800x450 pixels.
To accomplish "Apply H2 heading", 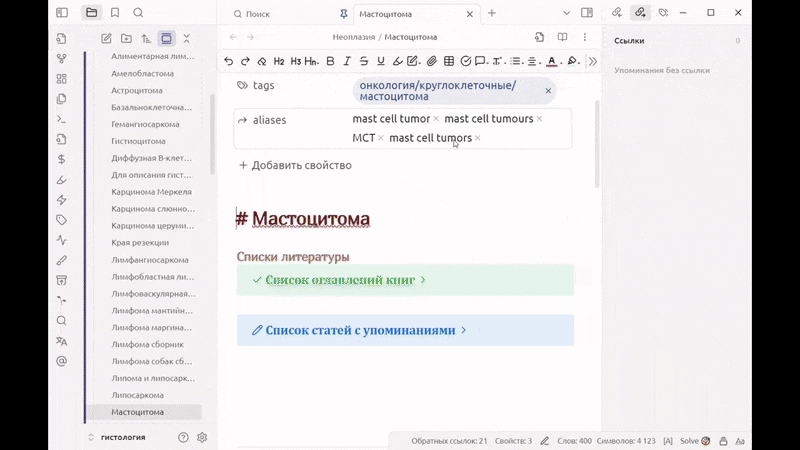I will click(279, 61).
